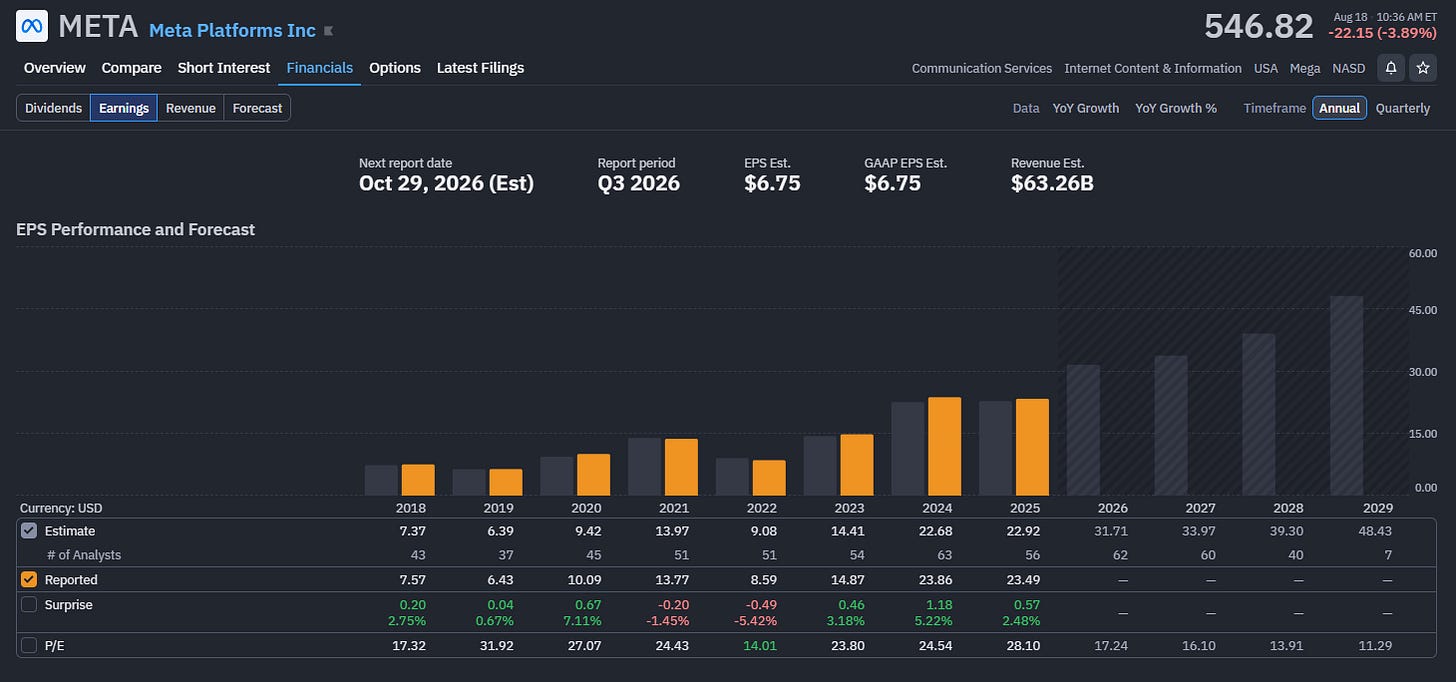1456x682 pixels.
Task: Click the META ticker symbol
Action: (x=98, y=26)
